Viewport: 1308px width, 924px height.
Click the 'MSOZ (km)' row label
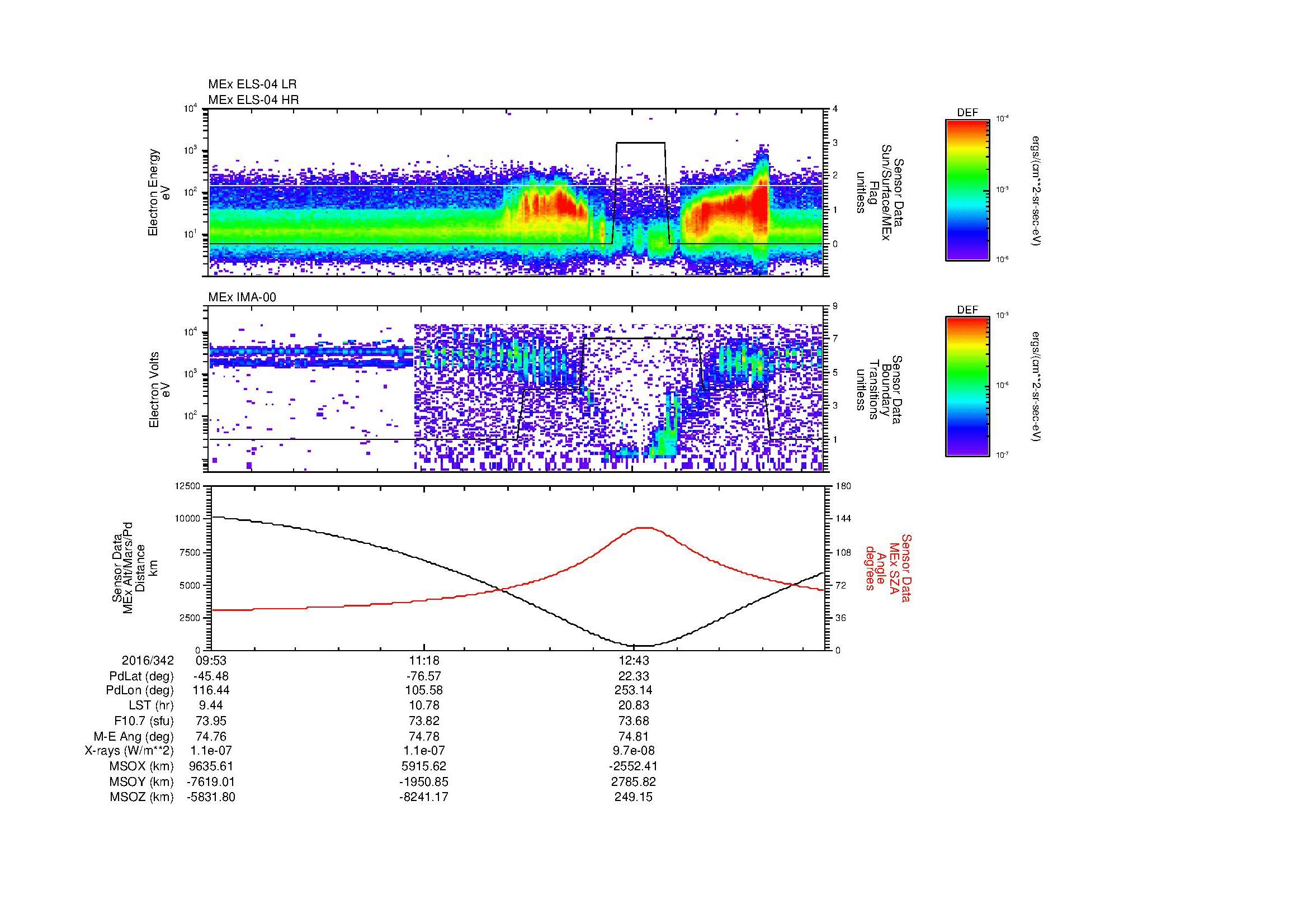pyautogui.click(x=142, y=797)
